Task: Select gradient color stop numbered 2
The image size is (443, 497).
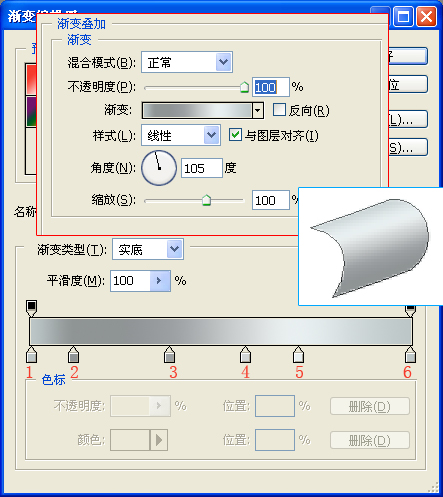Action: coord(73,355)
